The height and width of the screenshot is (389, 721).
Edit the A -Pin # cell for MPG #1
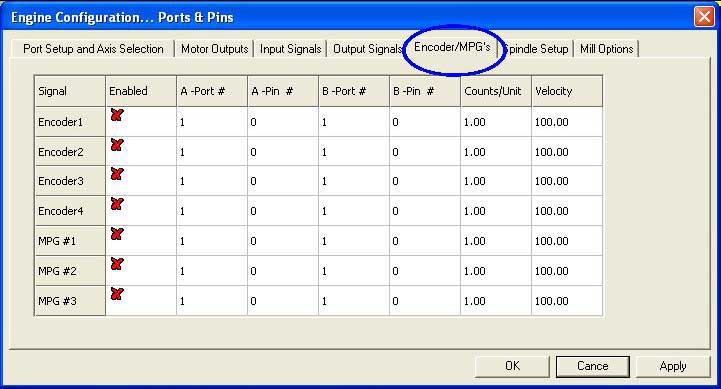283,241
